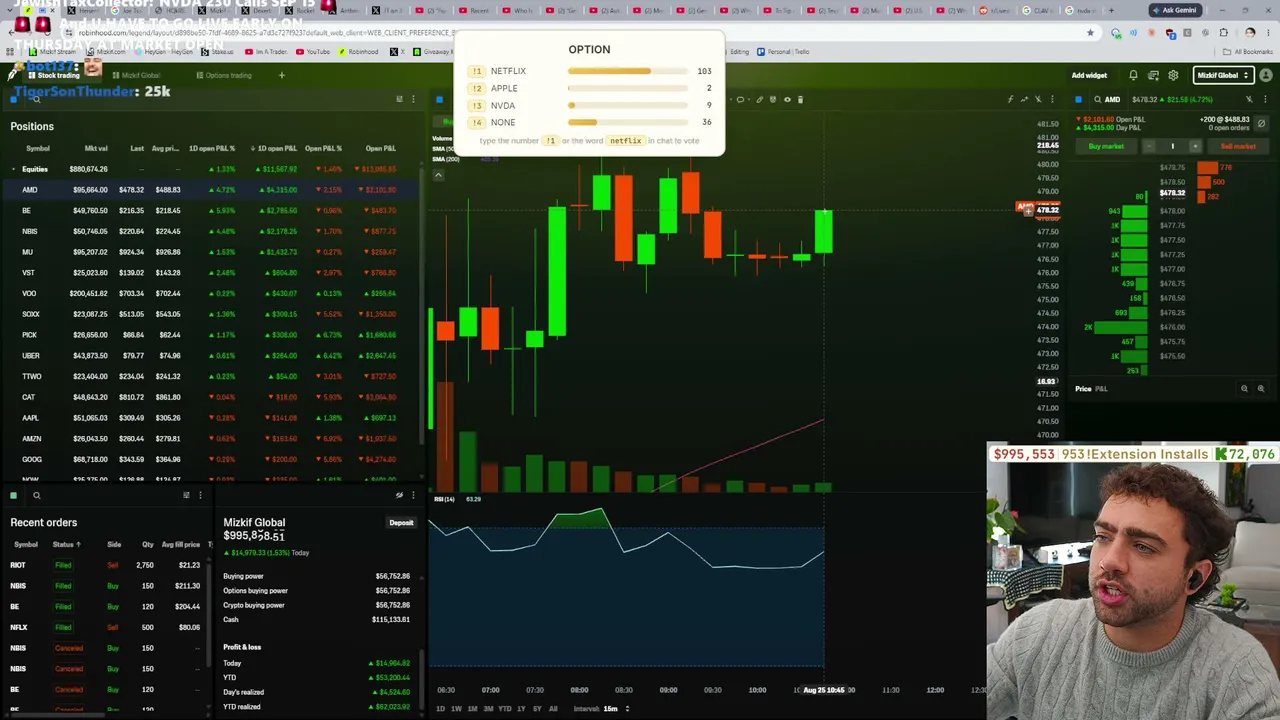Click the Add widget button
This screenshot has width=1280, height=720.
click(x=1089, y=75)
